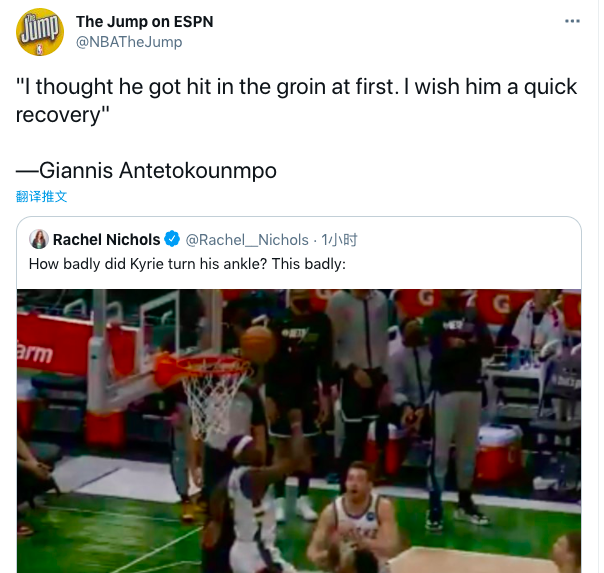Image resolution: width=604 pixels, height=573 pixels.
Task: Open the three-dot more options menu
Action: click(572, 21)
